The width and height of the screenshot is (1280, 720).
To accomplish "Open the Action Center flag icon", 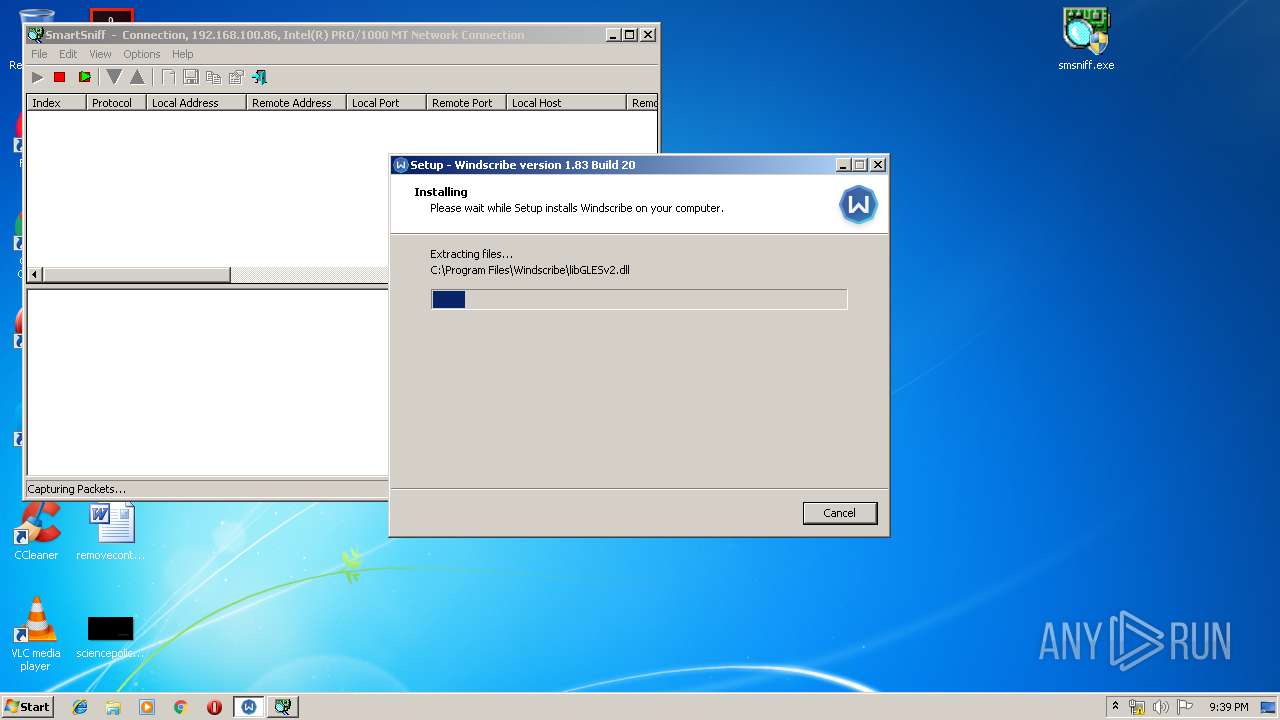I will [1185, 707].
